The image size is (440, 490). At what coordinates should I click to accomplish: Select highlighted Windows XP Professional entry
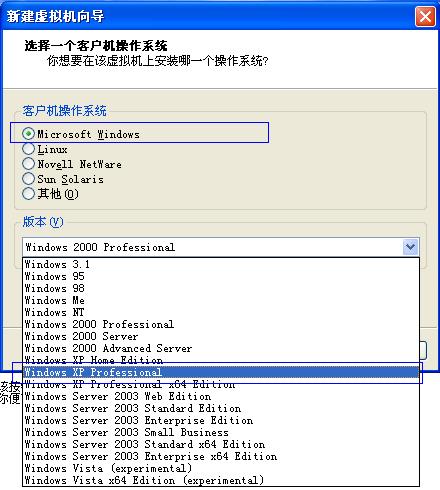click(221, 372)
